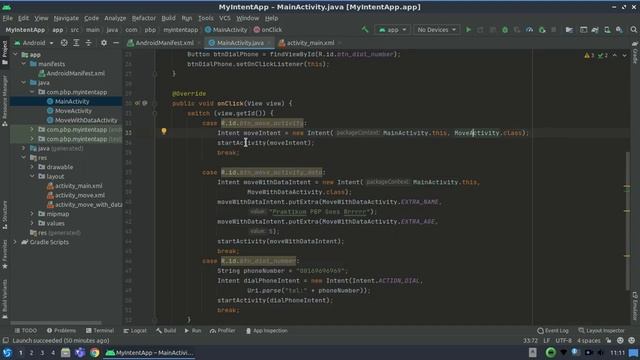This screenshot has height=360, width=640.
Task: Open the Refactor menu
Action: point(144,18)
